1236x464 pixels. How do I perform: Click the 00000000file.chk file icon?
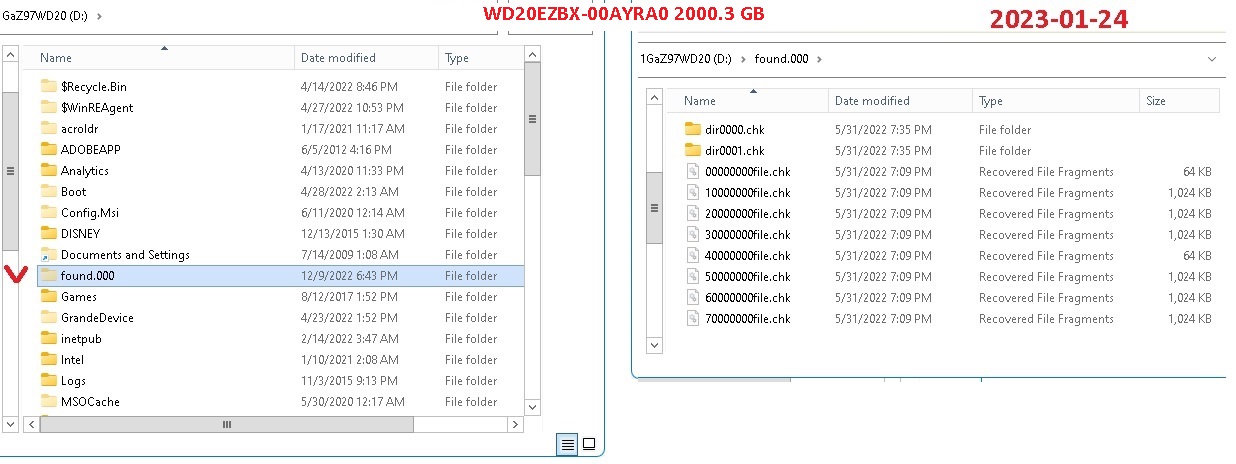pos(693,172)
